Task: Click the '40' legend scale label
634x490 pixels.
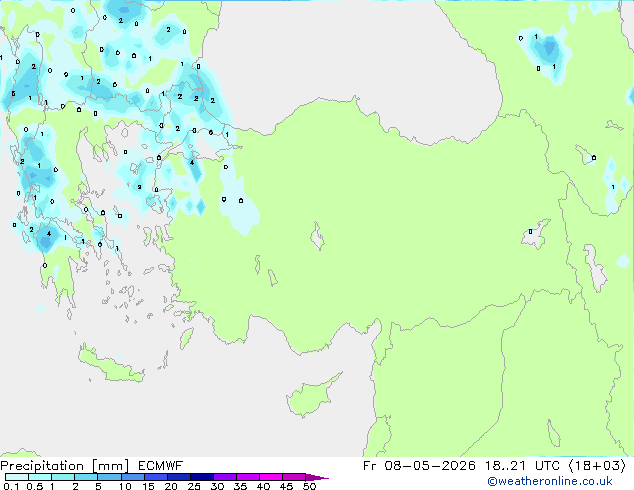Action: pyautogui.click(x=263, y=486)
